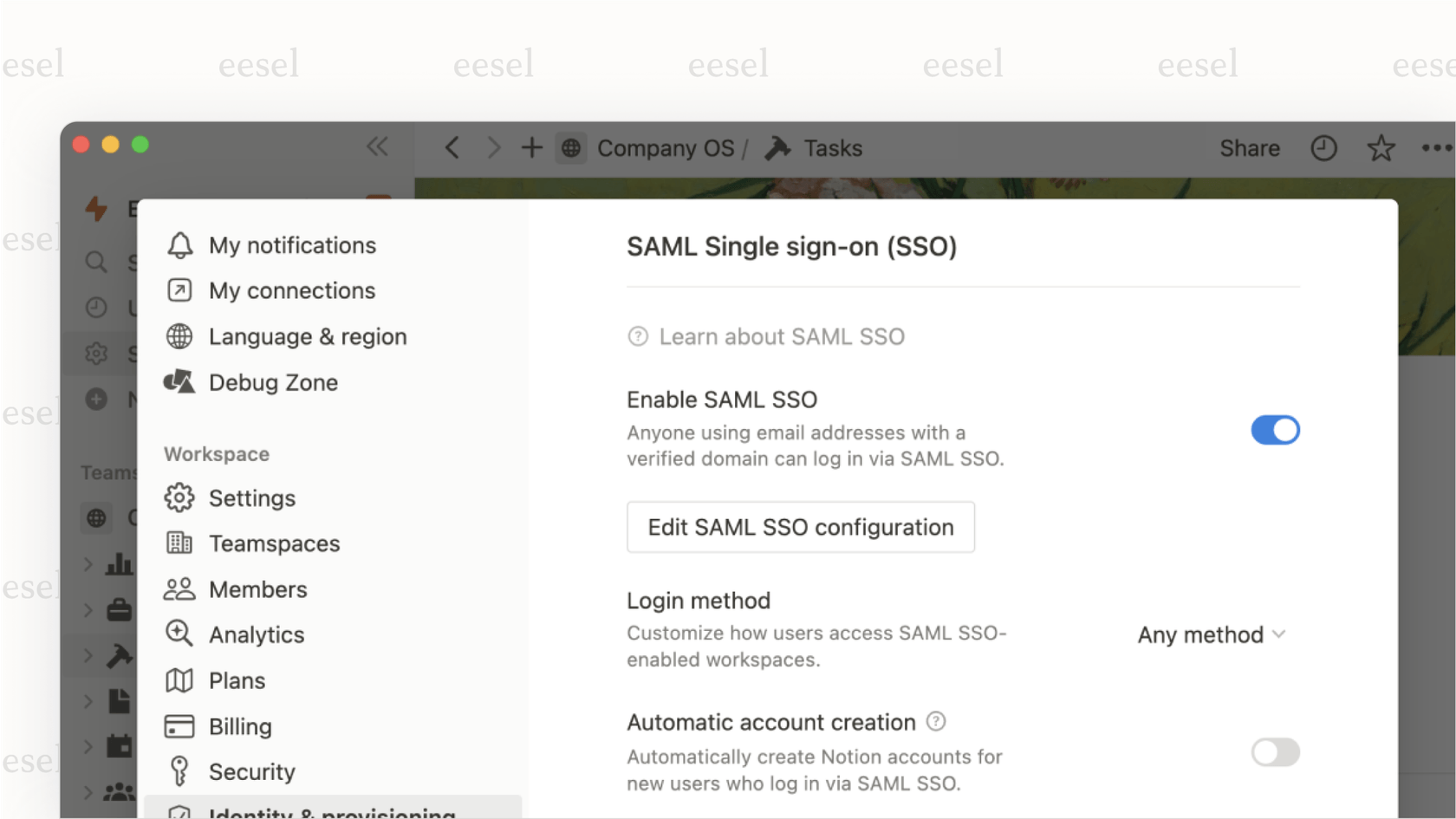Expand the hammer teamspace in the sidebar
Screen dimensions: 1456x819
point(88,655)
